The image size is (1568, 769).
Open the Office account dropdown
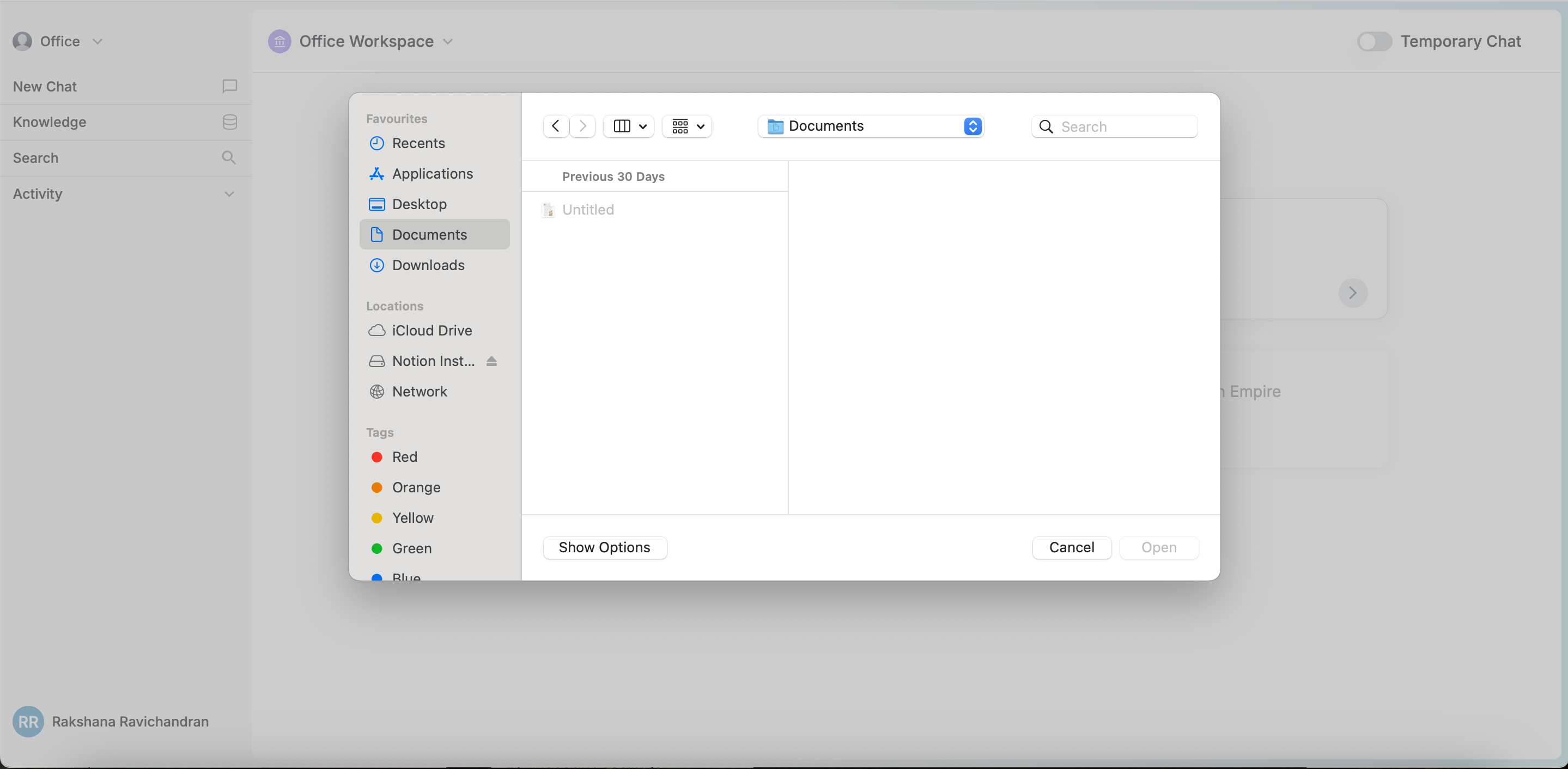coord(98,41)
